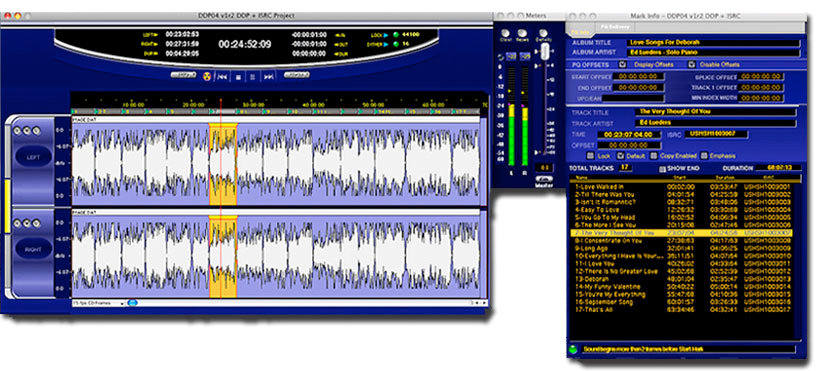Image resolution: width=834 pixels, height=371 pixels.
Task: Select track '8-I Concentrate On You'
Action: point(681,241)
